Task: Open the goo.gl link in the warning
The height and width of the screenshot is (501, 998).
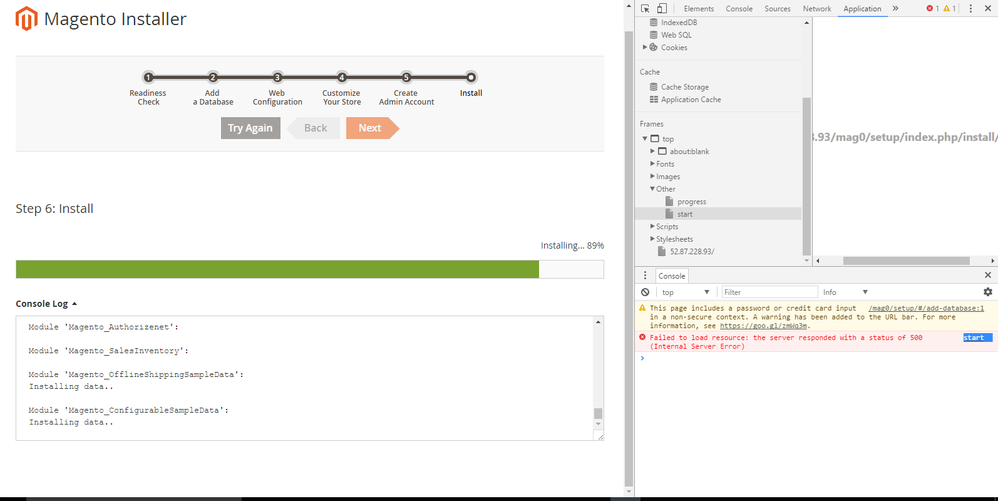Action: pyautogui.click(x=763, y=326)
